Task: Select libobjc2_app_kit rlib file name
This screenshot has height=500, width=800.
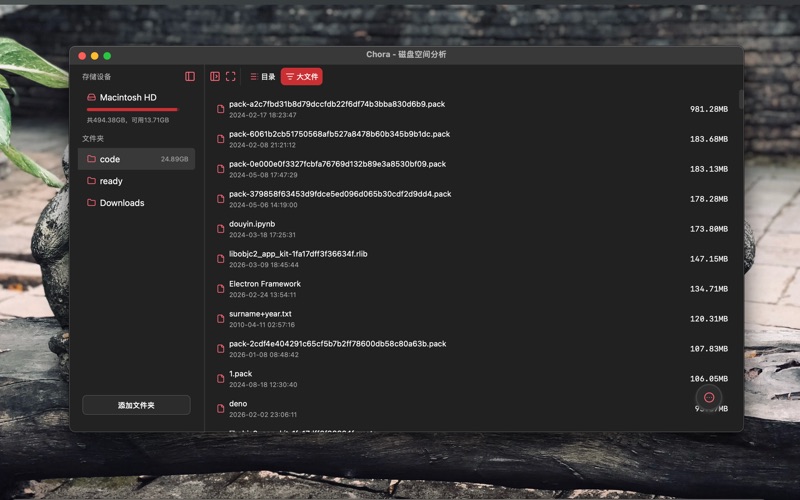Action: pos(298,254)
